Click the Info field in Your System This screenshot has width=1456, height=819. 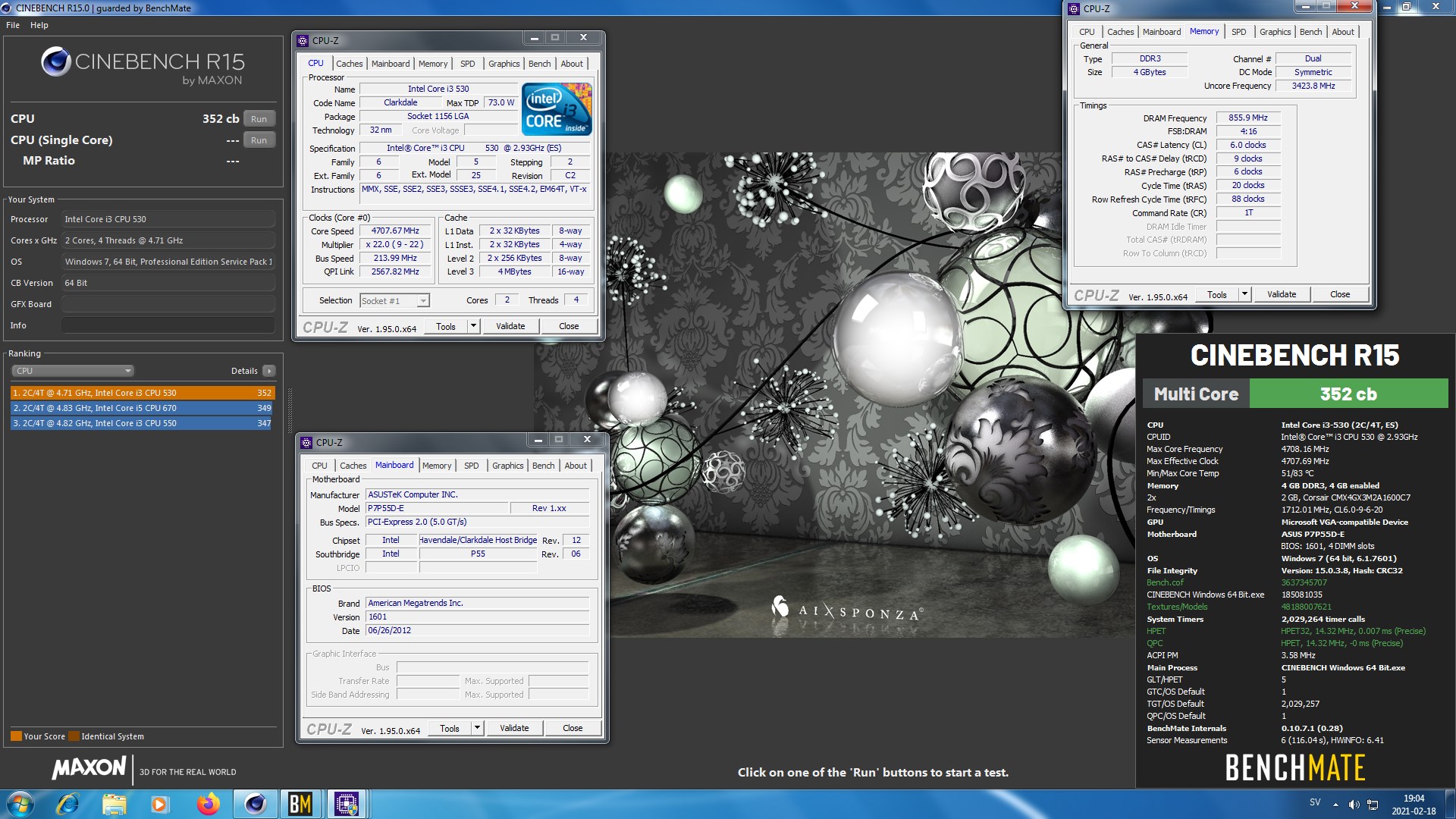[x=168, y=325]
